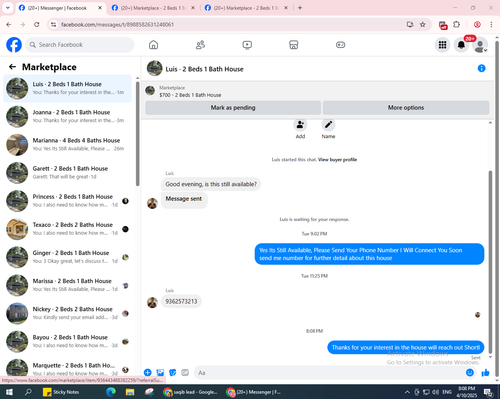Open Ginger - 2 Beds 1 Bath House chat

(x=67, y=257)
